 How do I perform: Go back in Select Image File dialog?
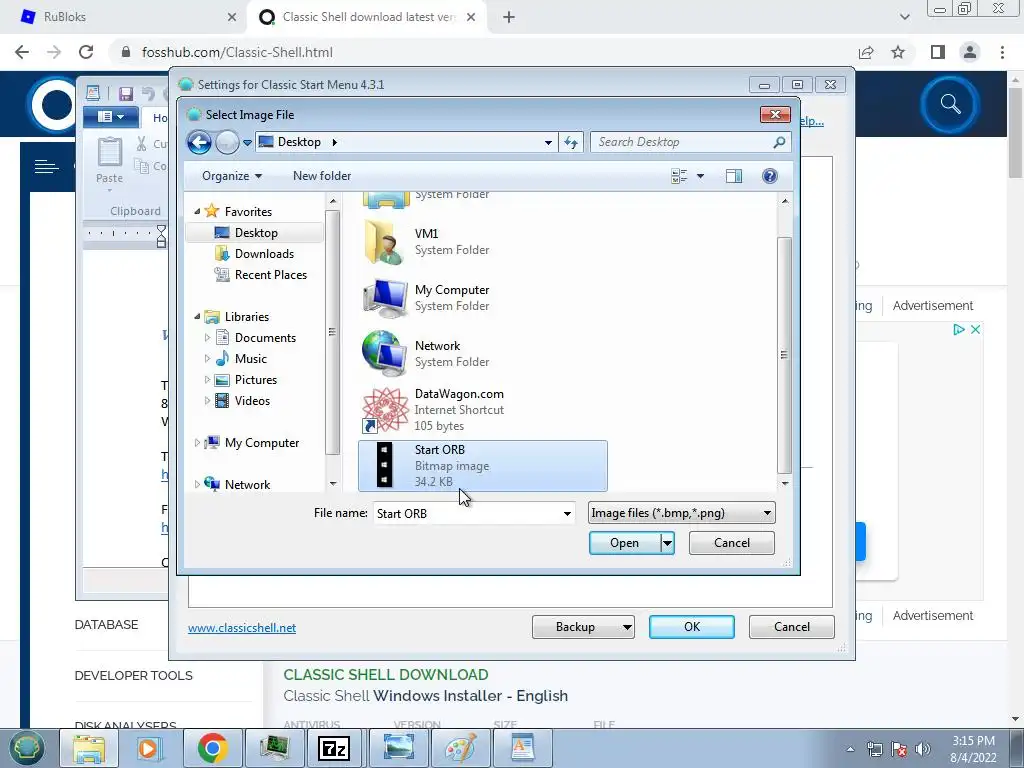(199, 142)
